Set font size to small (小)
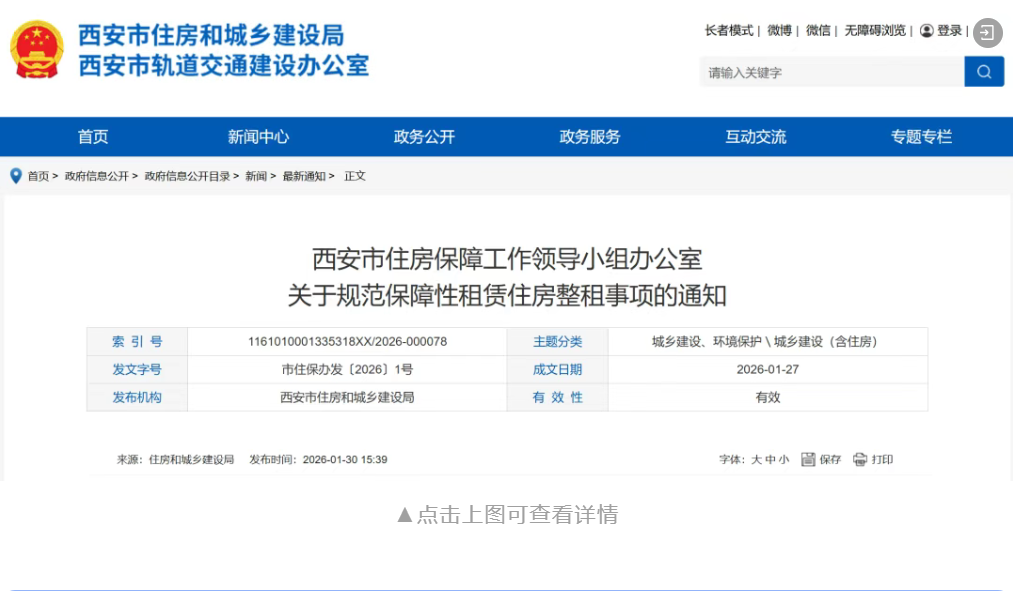Image resolution: width=1013 pixels, height=591 pixels. [x=783, y=460]
